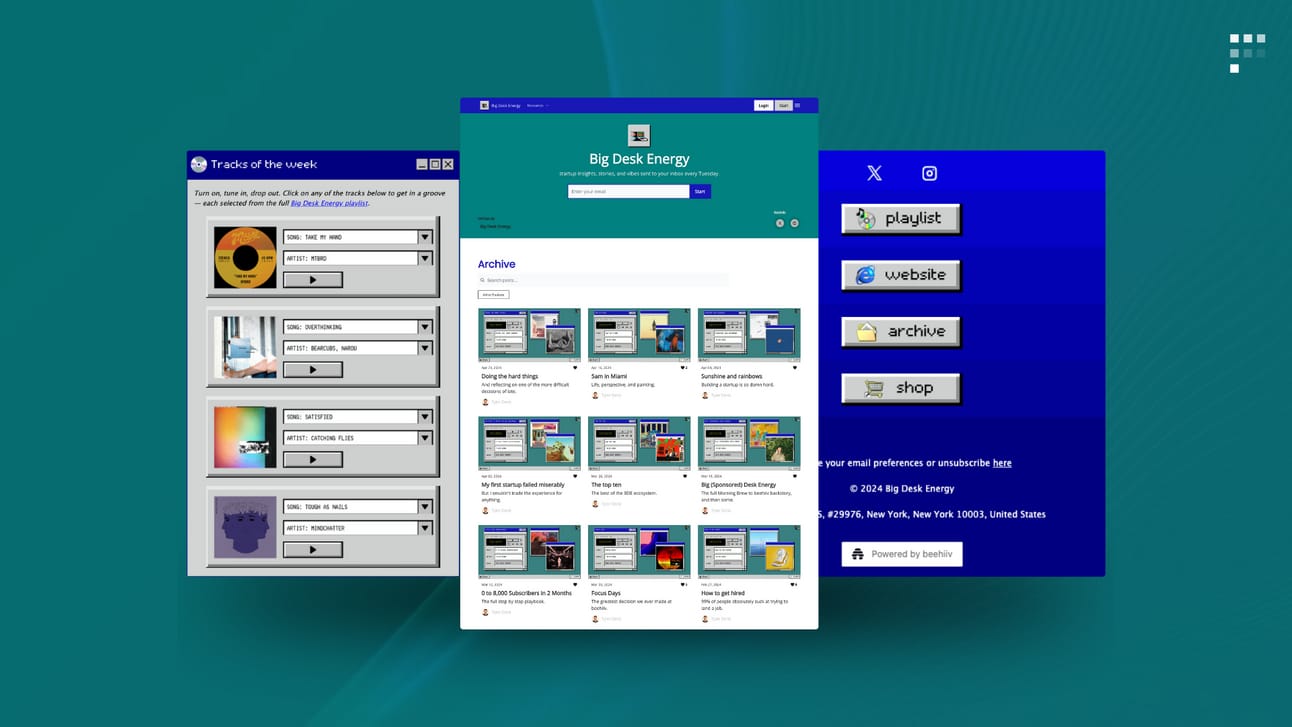Expand the Song: Satisfied dropdown

coord(424,417)
